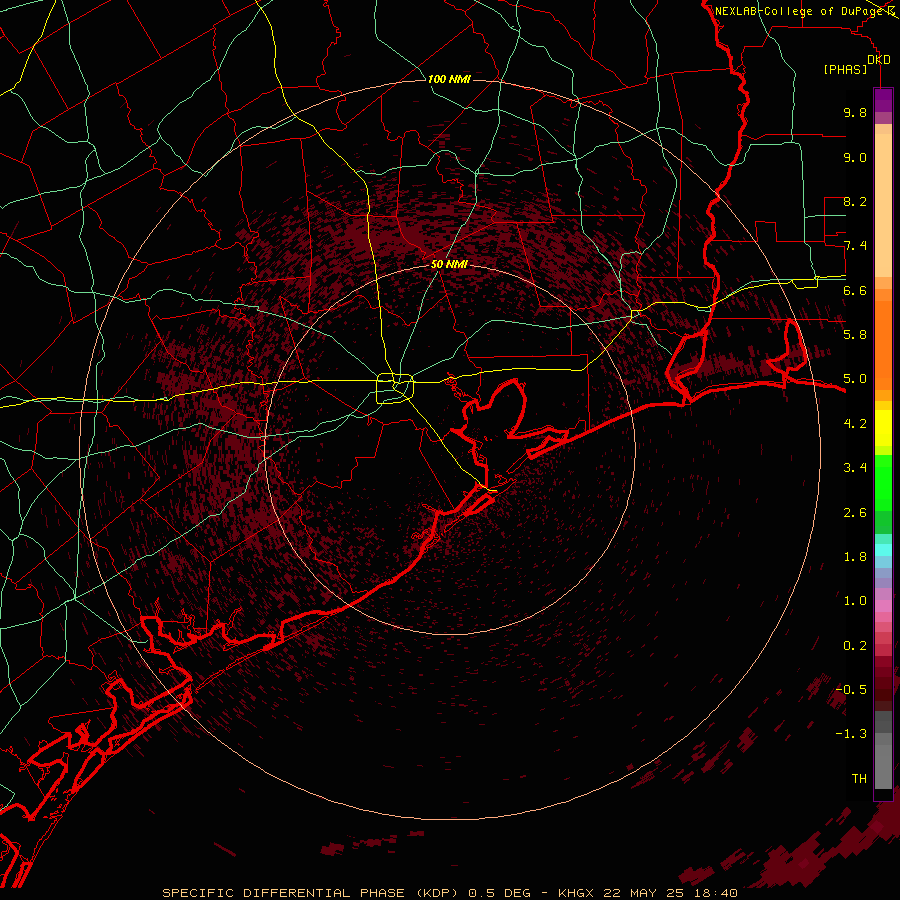Click the "22 MAY 25" date text
This screenshot has width=900, height=900.
(x=642, y=893)
